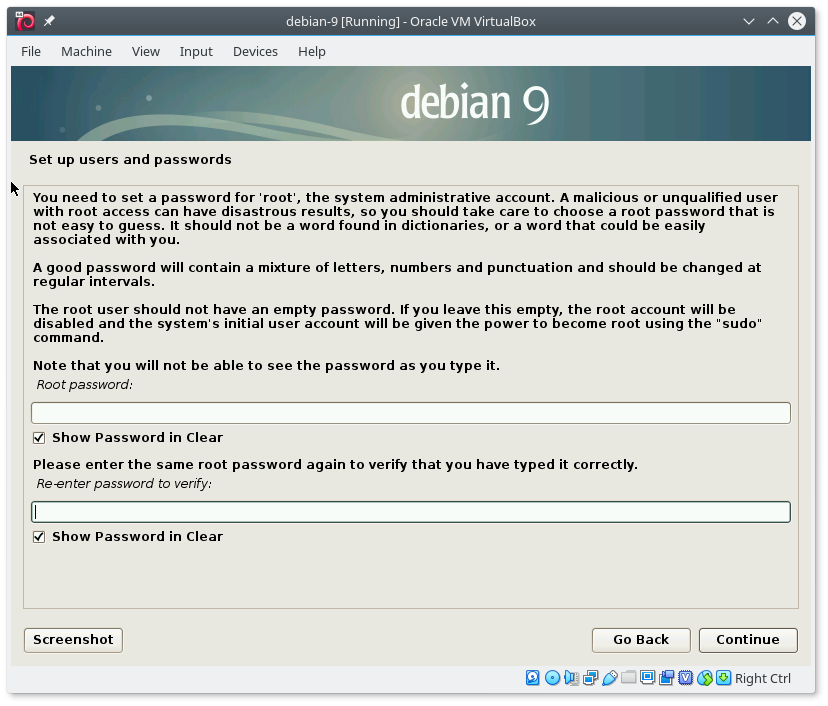Click the hard disk activity status icon

click(x=533, y=678)
